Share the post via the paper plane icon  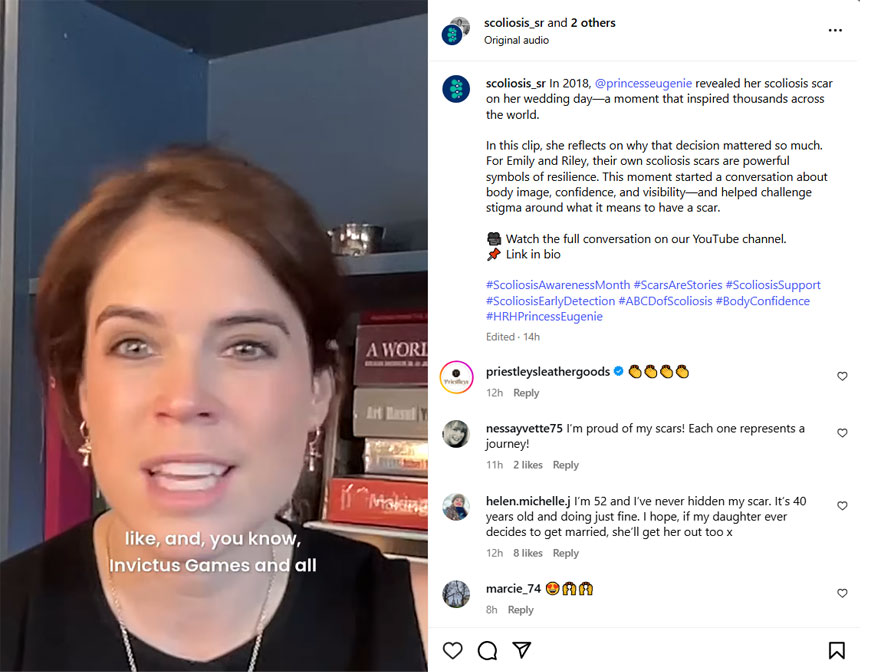522,650
